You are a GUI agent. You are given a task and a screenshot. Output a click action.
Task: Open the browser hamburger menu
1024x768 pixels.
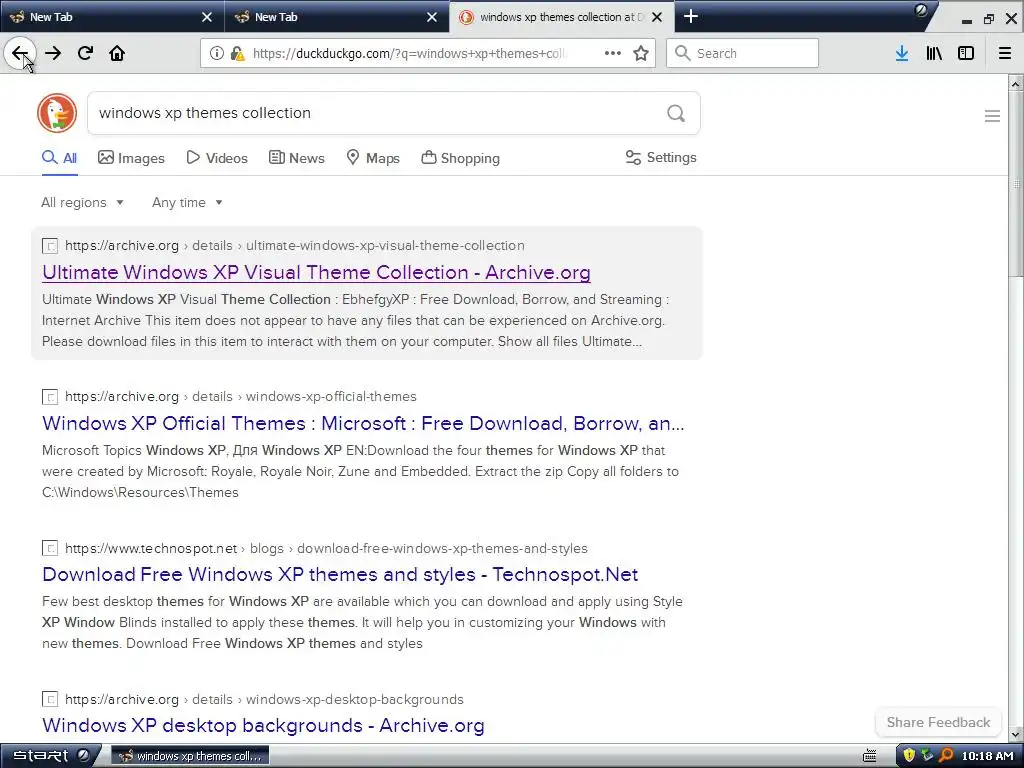click(1004, 53)
